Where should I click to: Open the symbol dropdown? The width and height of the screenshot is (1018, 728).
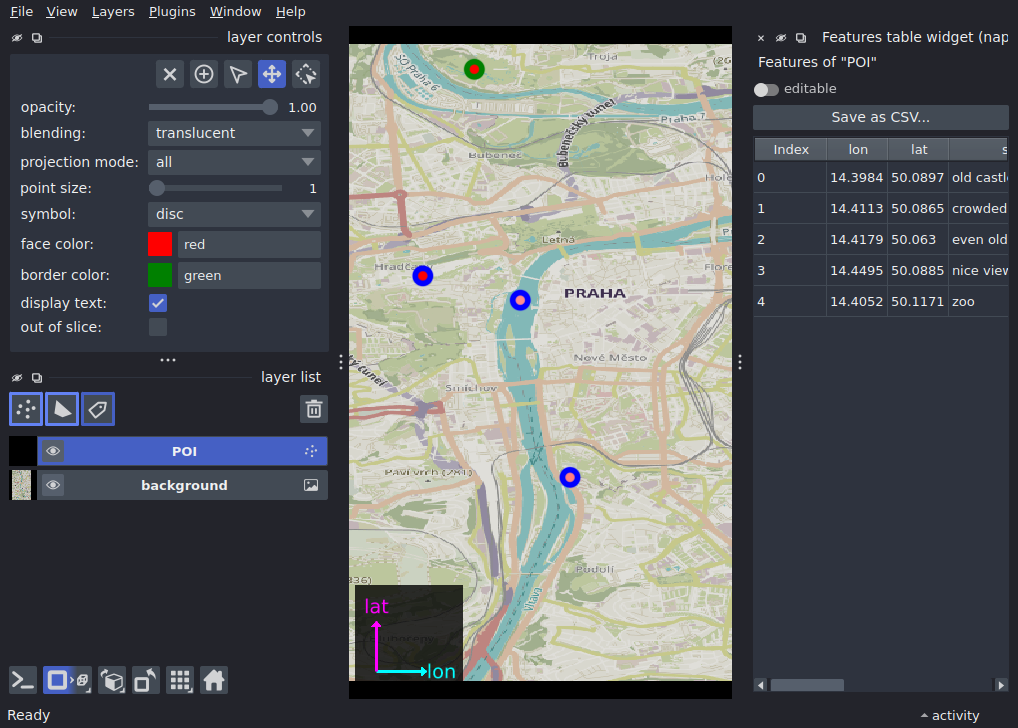point(234,214)
